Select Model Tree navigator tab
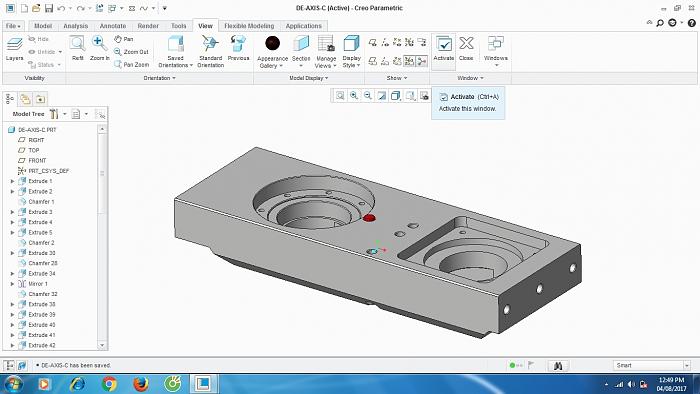The width and height of the screenshot is (700, 394). (9, 99)
